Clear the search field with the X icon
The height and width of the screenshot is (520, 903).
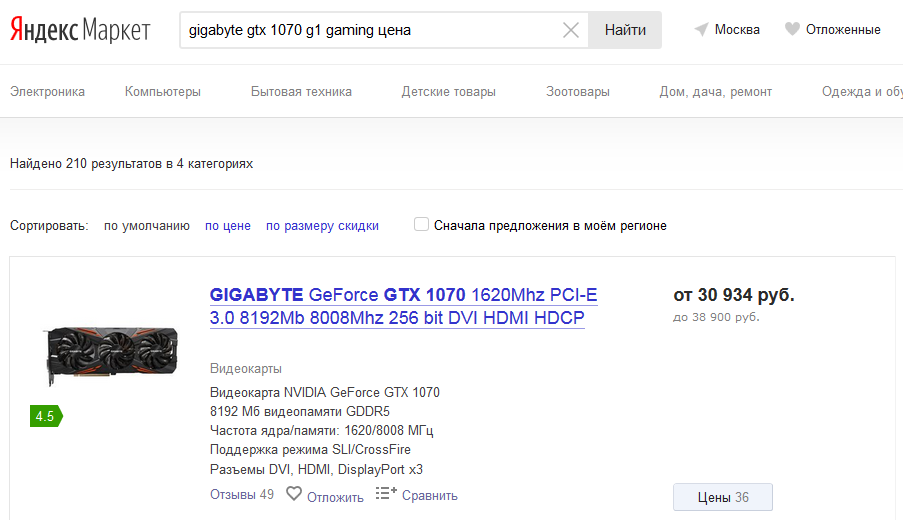pyautogui.click(x=571, y=30)
